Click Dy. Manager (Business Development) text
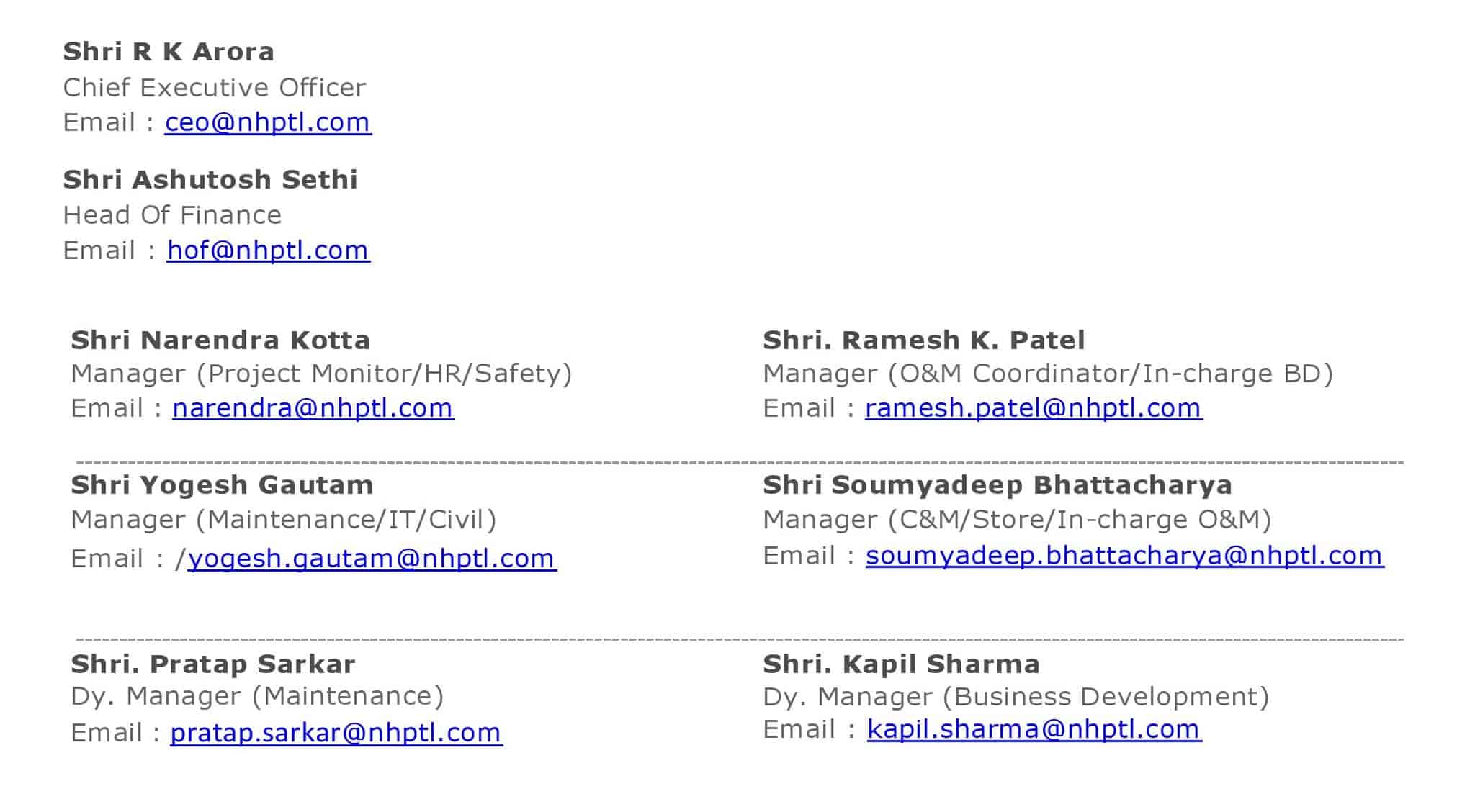The height and width of the screenshot is (812, 1457). (x=1016, y=697)
